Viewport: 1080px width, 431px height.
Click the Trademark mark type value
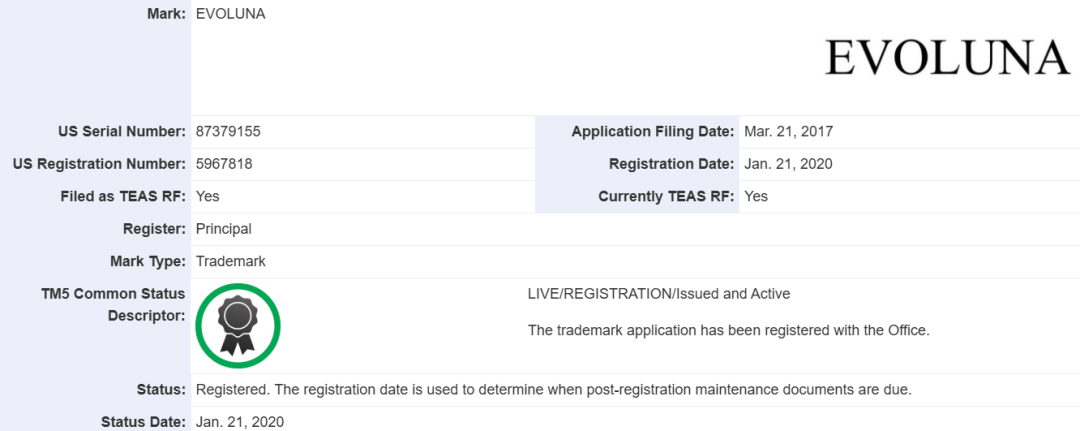click(x=231, y=261)
